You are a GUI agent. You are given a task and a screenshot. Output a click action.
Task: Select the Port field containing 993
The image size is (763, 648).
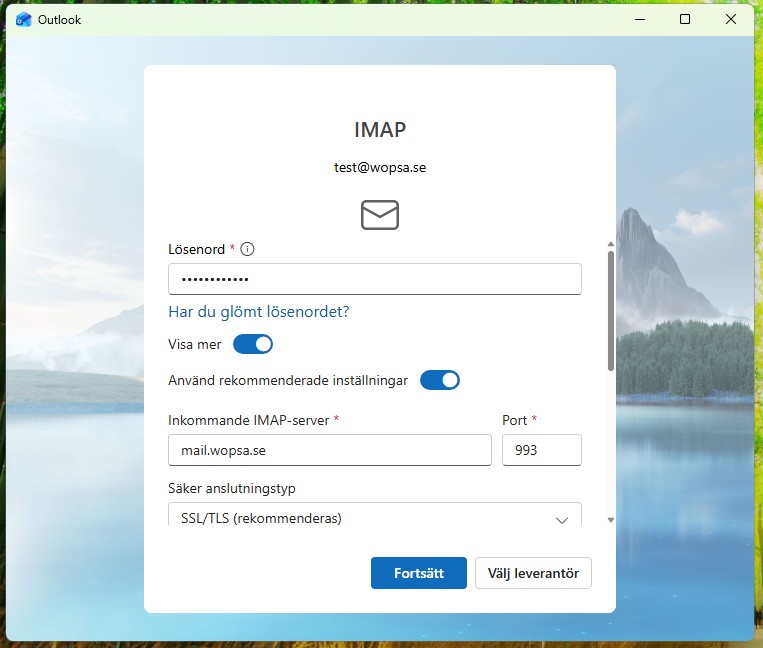tap(541, 450)
